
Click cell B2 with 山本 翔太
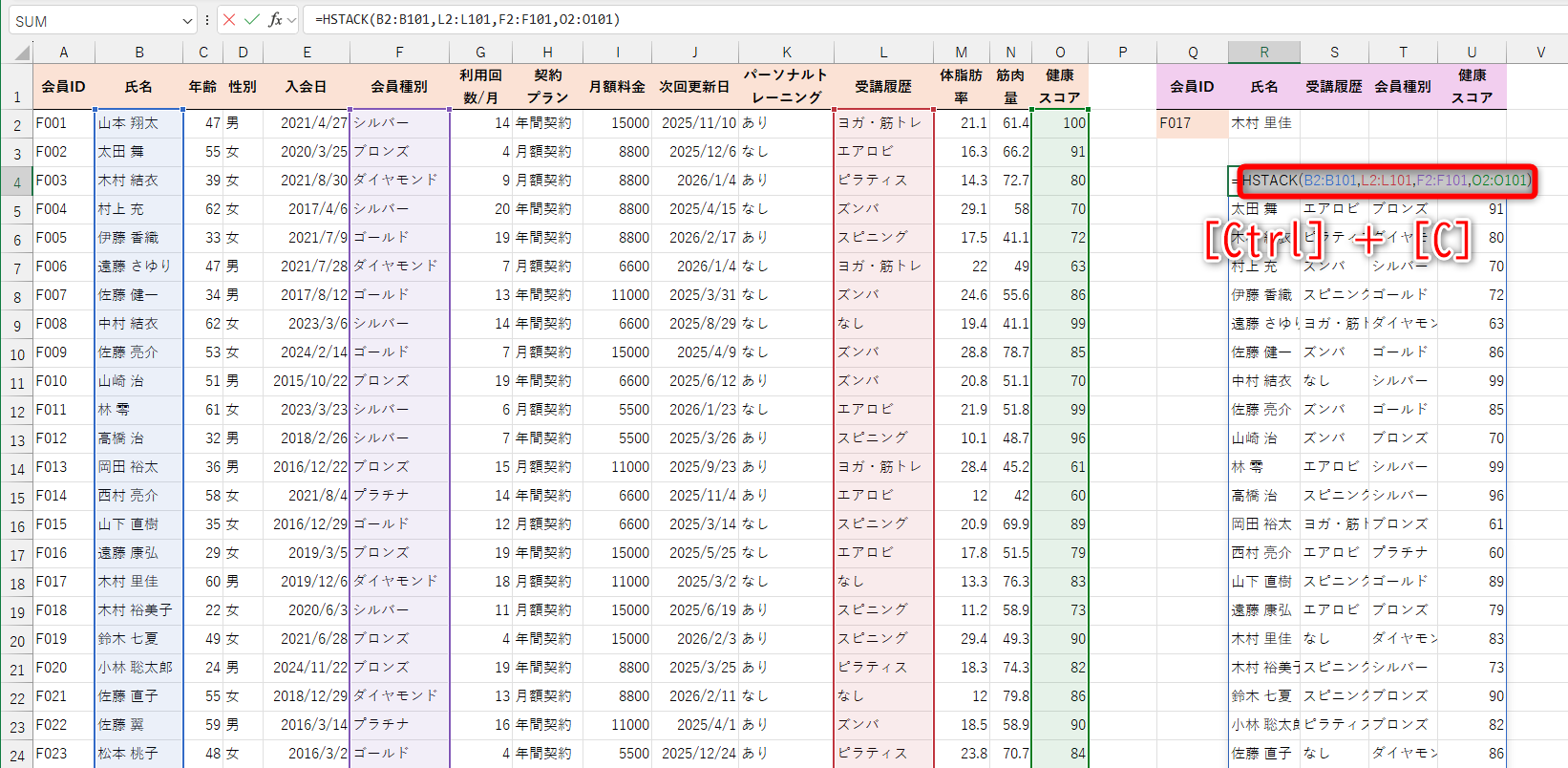point(139,123)
